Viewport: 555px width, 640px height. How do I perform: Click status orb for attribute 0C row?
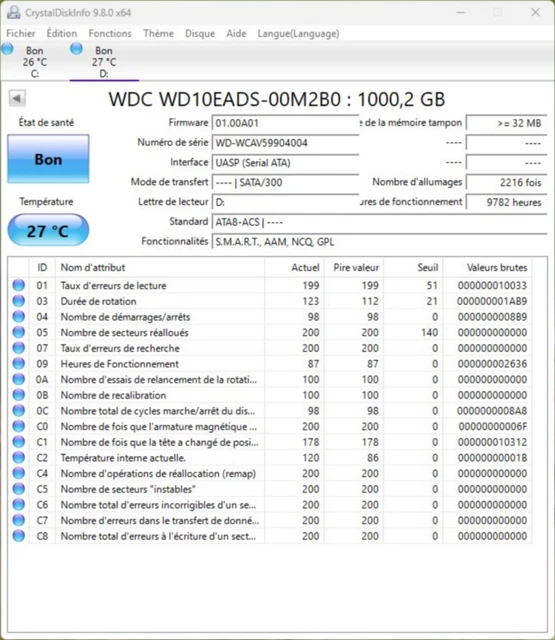pos(18,410)
